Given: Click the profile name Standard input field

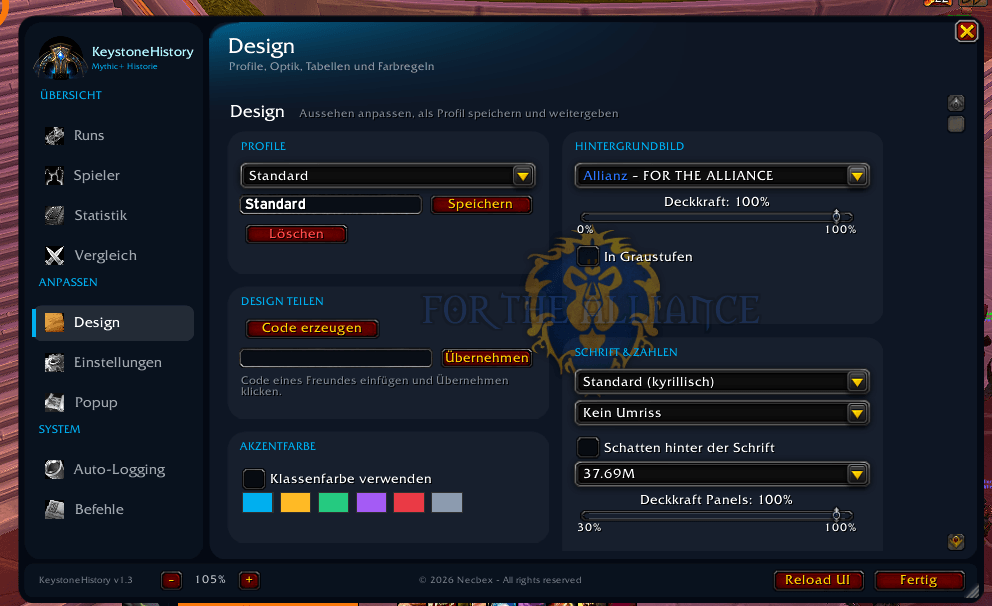Looking at the screenshot, I should pyautogui.click(x=331, y=204).
